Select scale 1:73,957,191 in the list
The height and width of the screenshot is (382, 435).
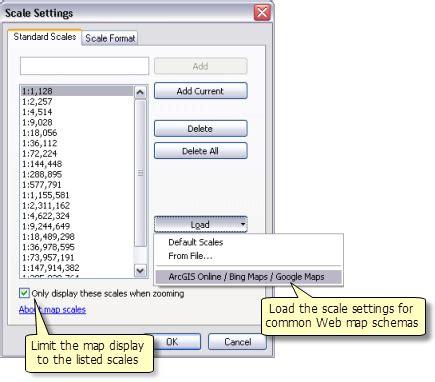click(x=77, y=257)
